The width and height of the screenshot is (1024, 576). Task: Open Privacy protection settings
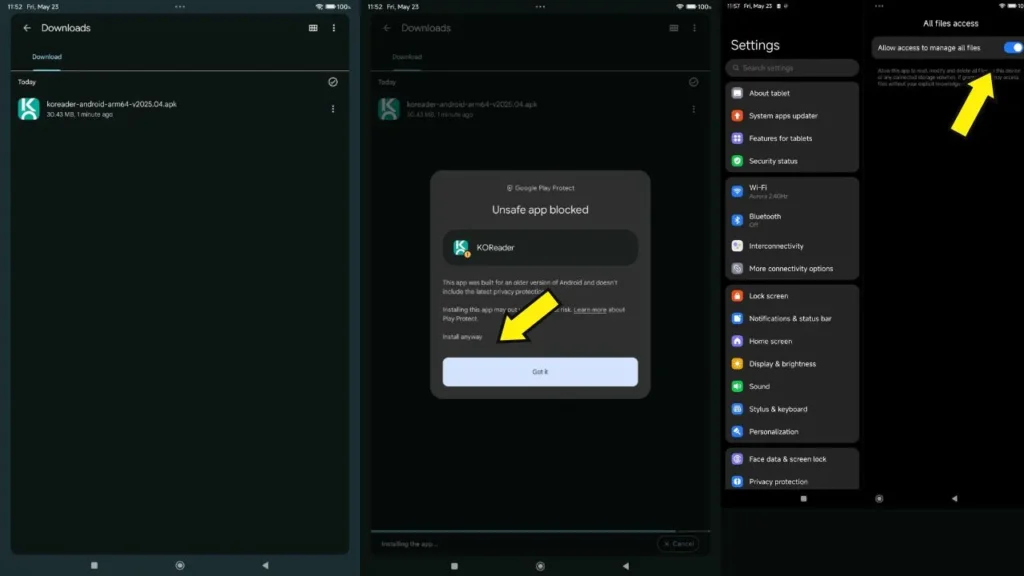pos(792,482)
